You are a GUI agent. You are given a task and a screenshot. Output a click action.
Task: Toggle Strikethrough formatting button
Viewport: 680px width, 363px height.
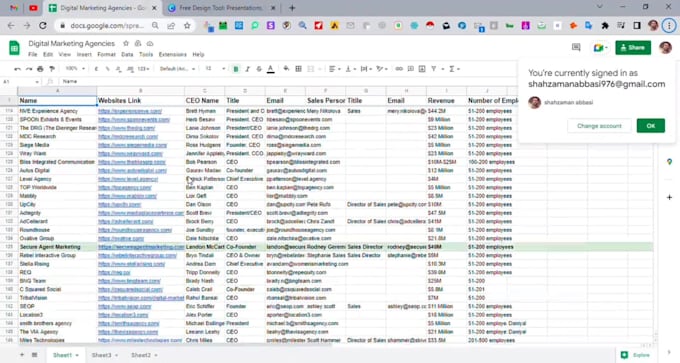pyautogui.click(x=259, y=69)
